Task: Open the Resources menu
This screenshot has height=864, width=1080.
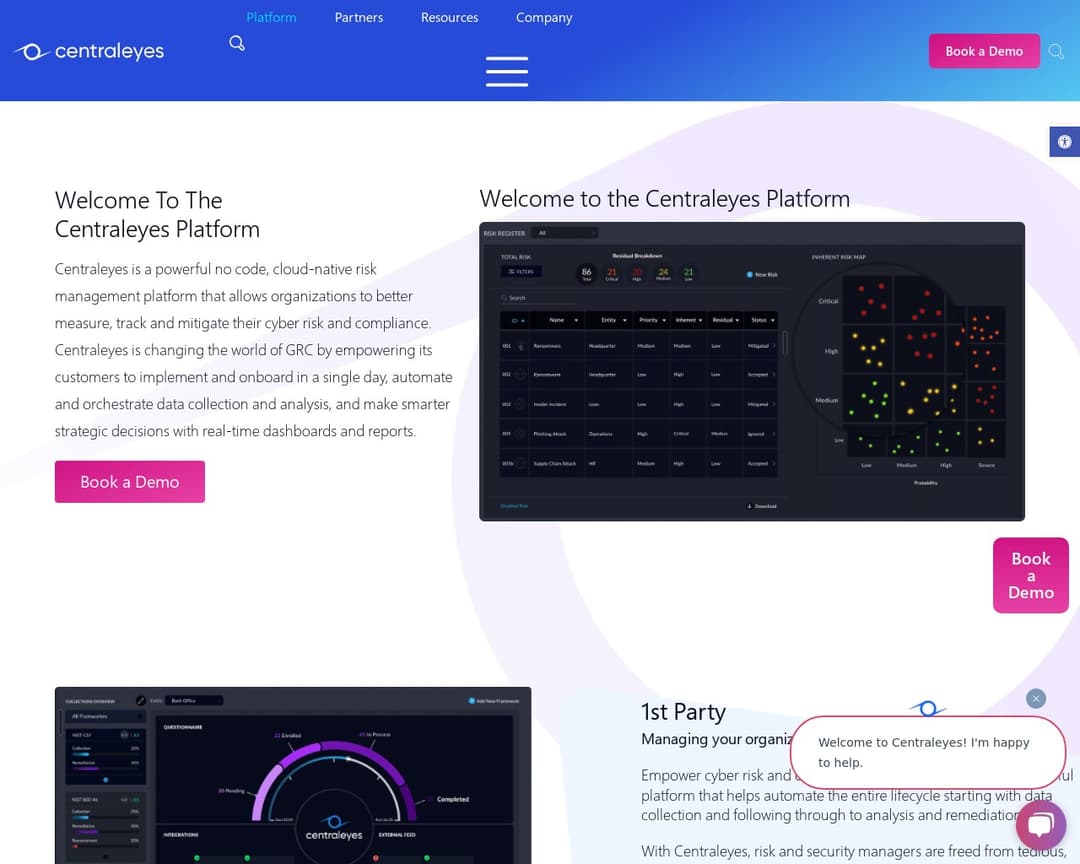Action: [450, 17]
